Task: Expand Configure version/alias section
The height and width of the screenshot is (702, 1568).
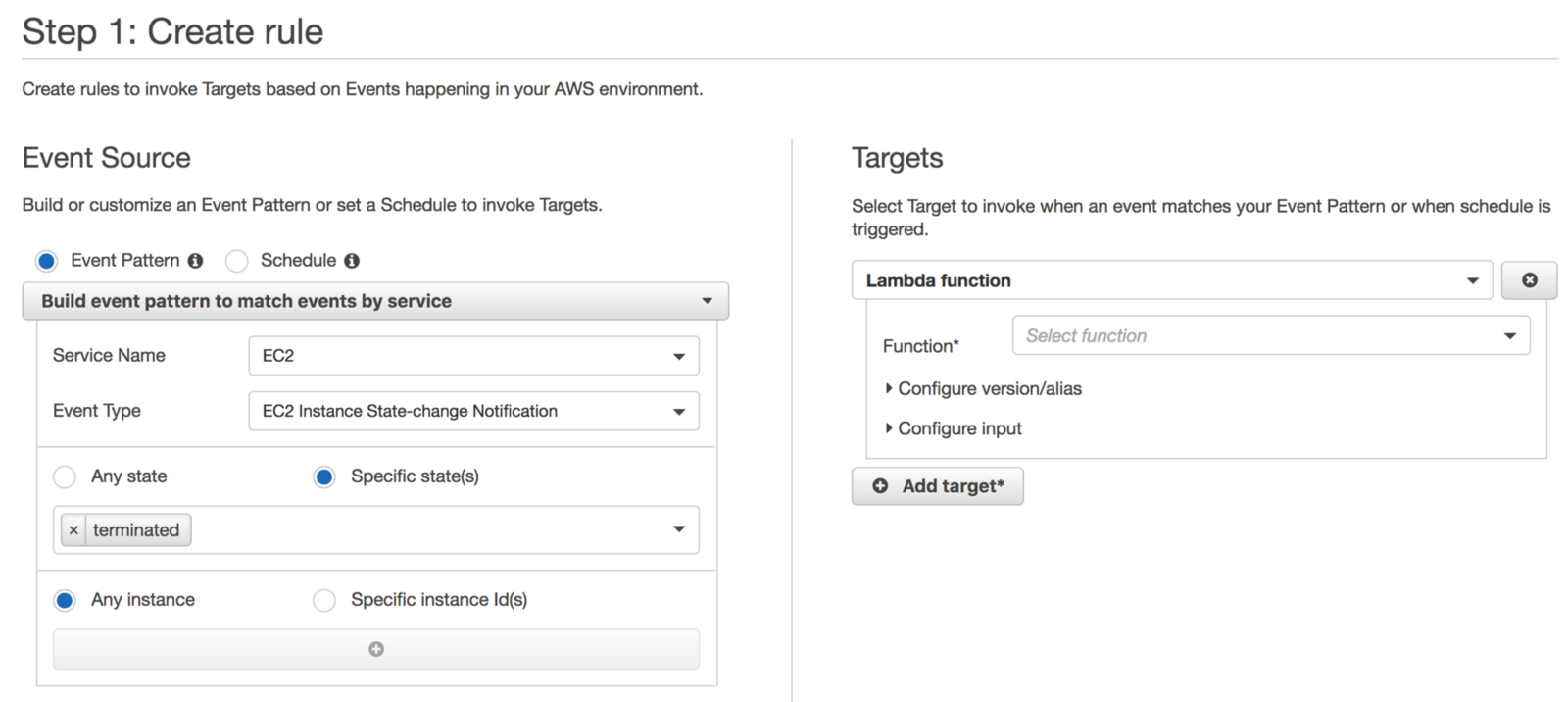Action: point(988,388)
